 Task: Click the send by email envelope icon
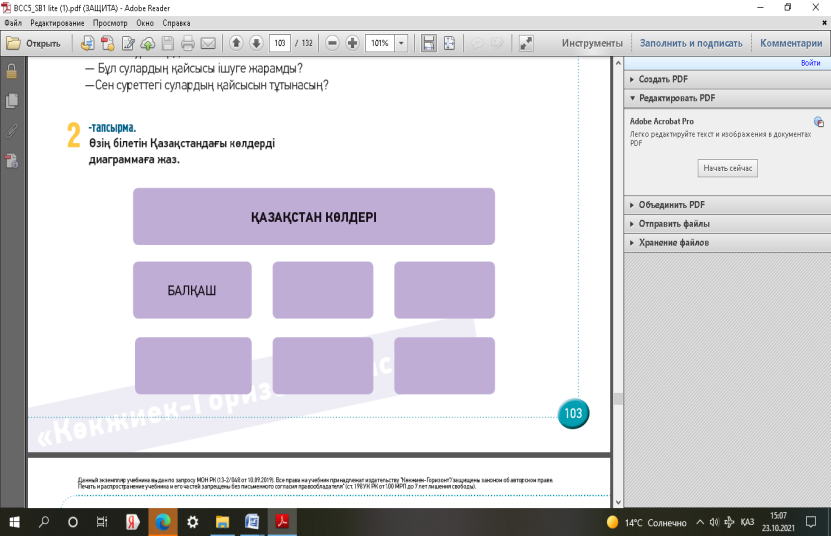pyautogui.click(x=208, y=43)
